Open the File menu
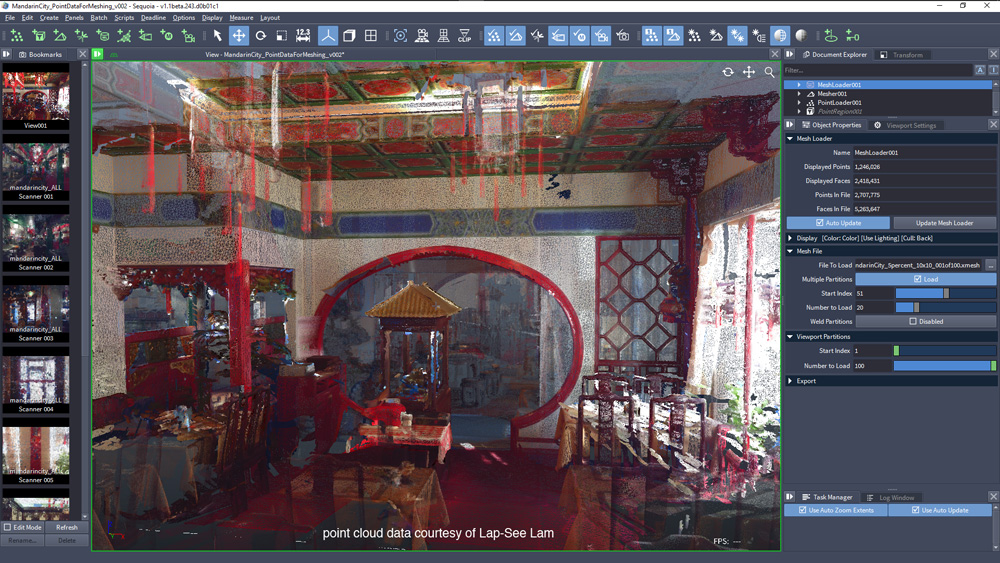 10,18
